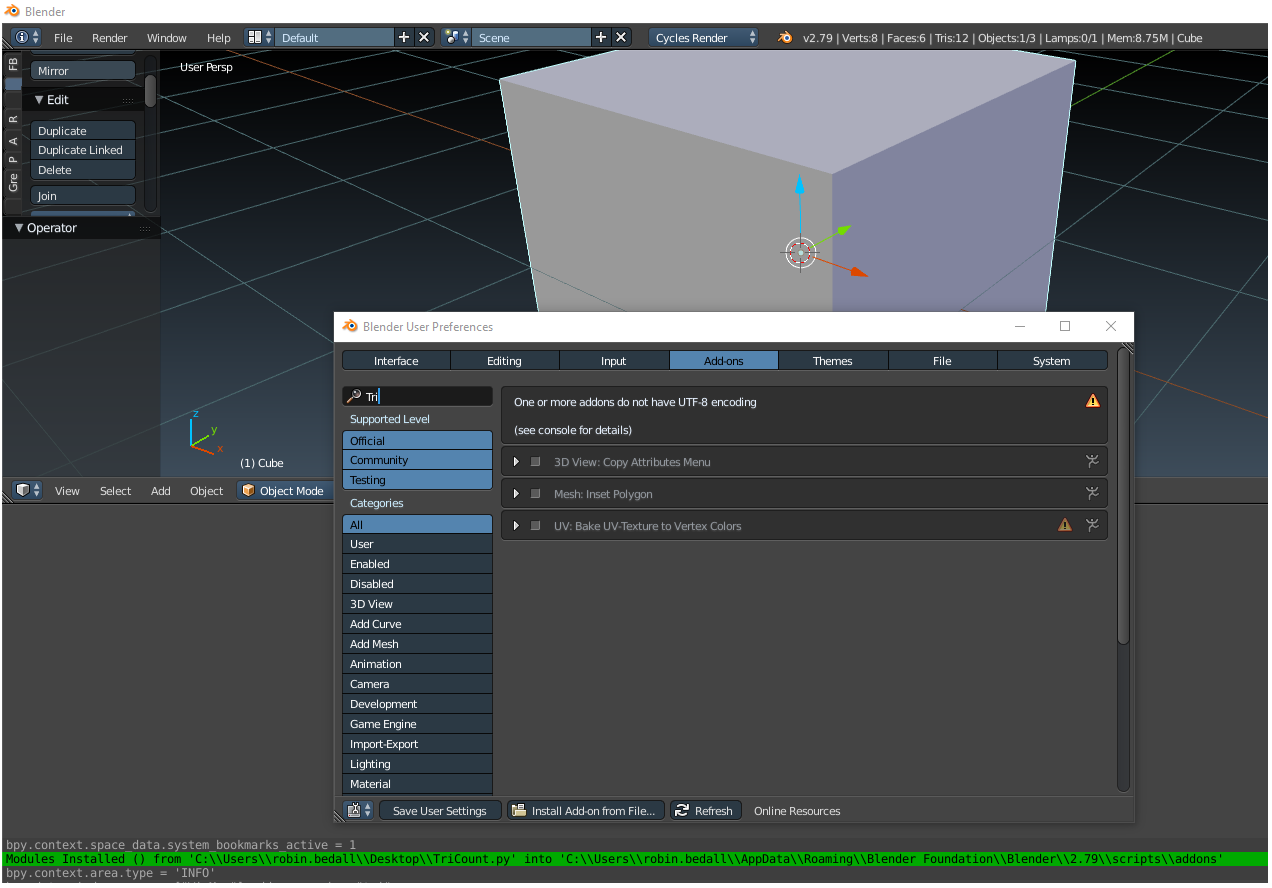Switch to the Themes preferences tab

tap(833, 360)
